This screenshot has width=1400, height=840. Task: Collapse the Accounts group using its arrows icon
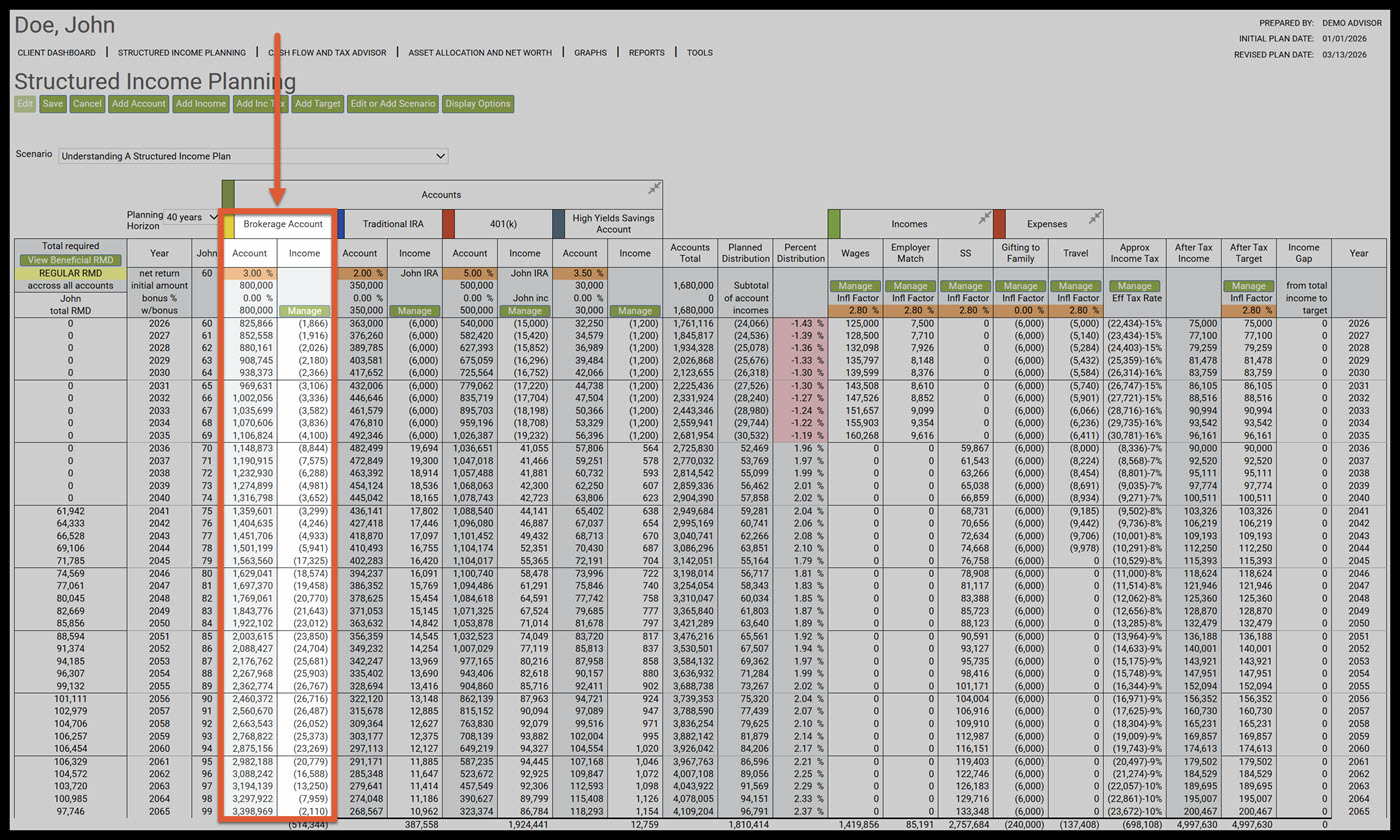tap(654, 188)
